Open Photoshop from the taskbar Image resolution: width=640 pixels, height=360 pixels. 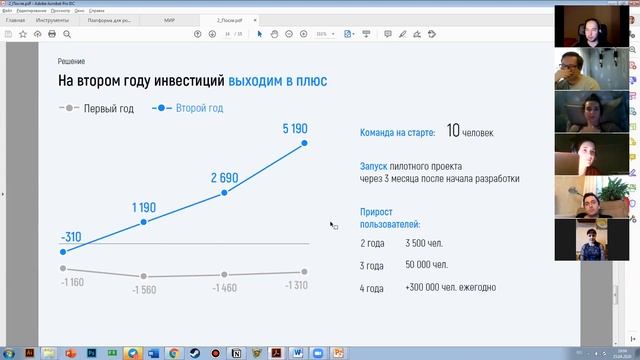pyautogui.click(x=91, y=353)
